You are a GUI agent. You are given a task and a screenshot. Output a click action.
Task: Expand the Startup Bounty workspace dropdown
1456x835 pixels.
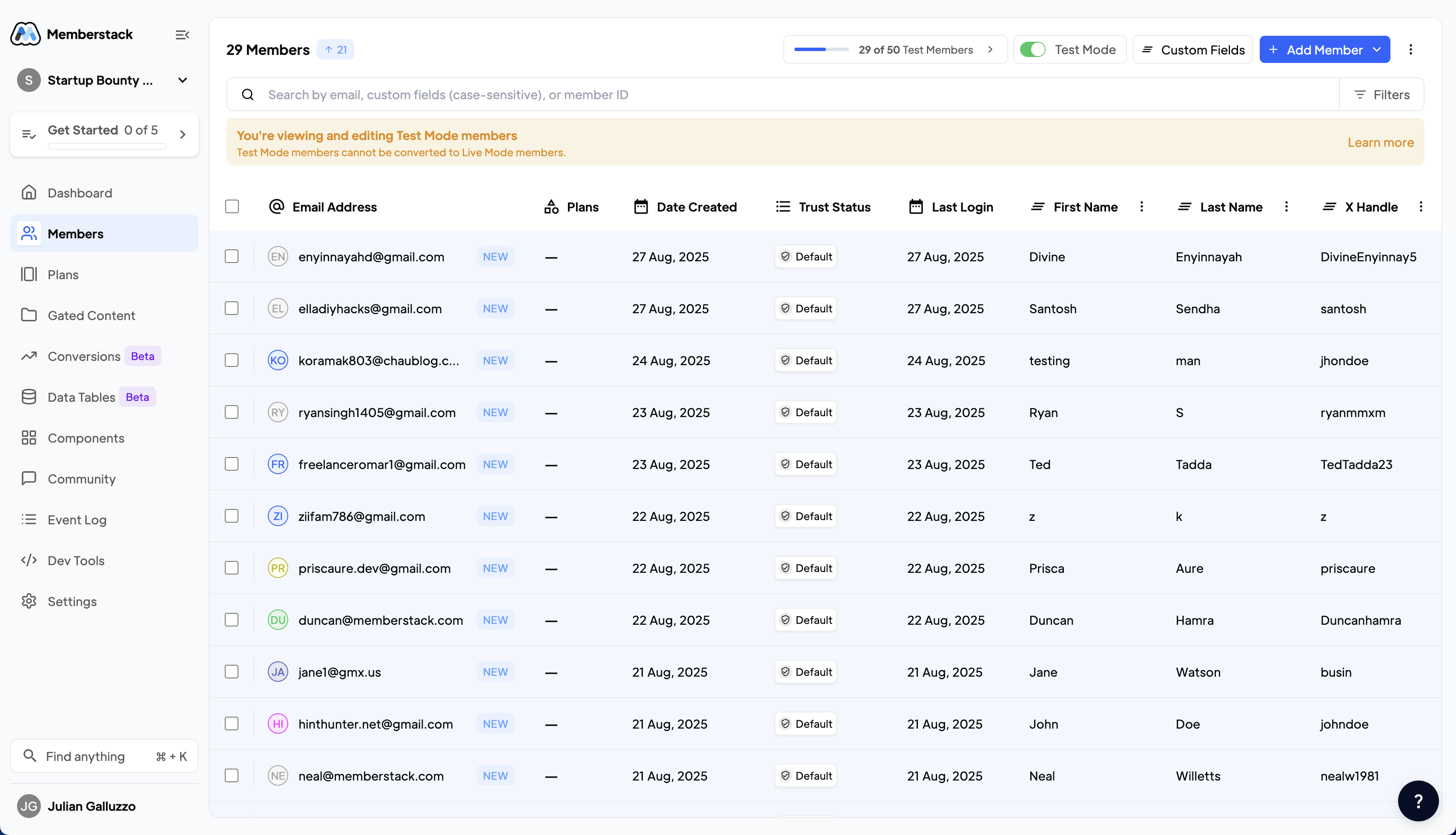[183, 80]
